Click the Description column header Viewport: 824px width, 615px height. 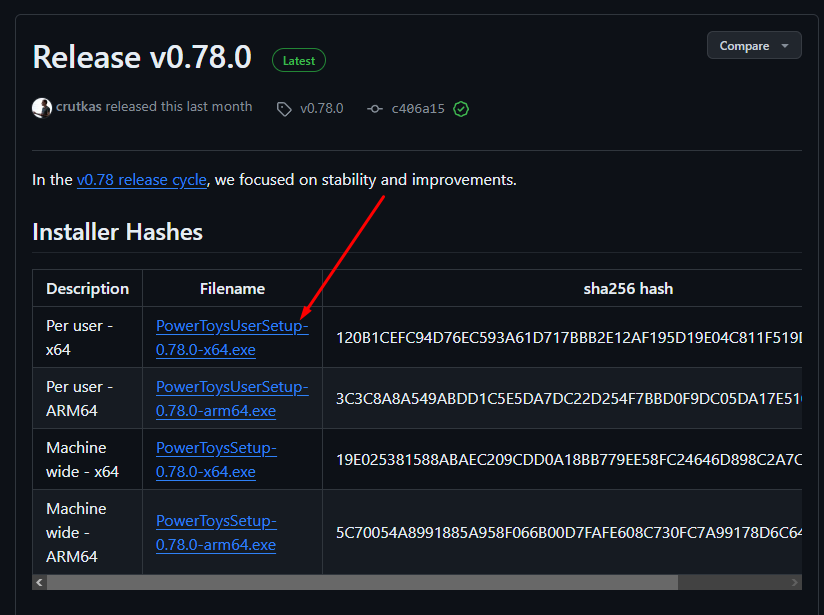[x=87, y=288]
